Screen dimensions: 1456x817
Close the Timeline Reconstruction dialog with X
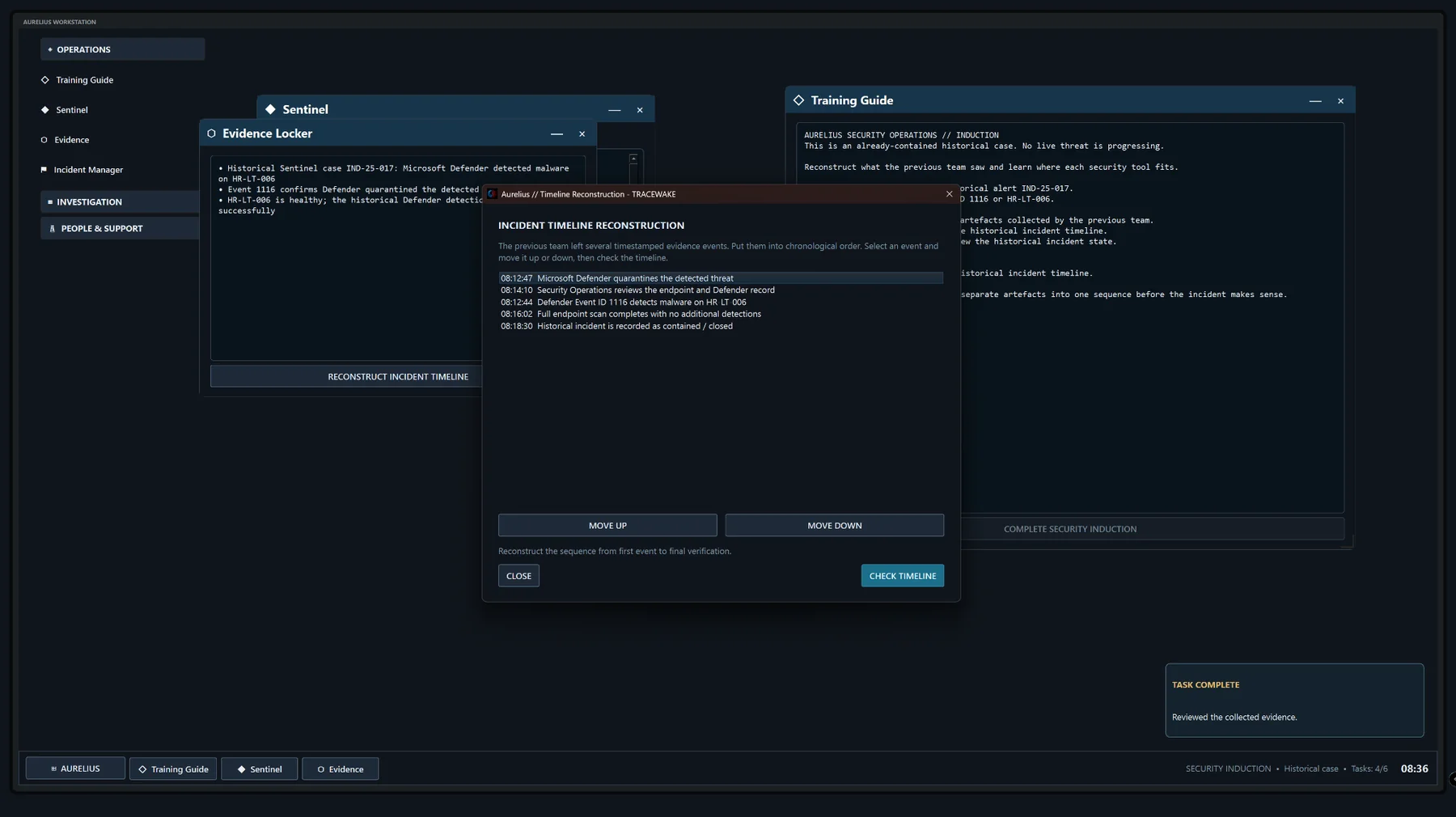pos(949,194)
